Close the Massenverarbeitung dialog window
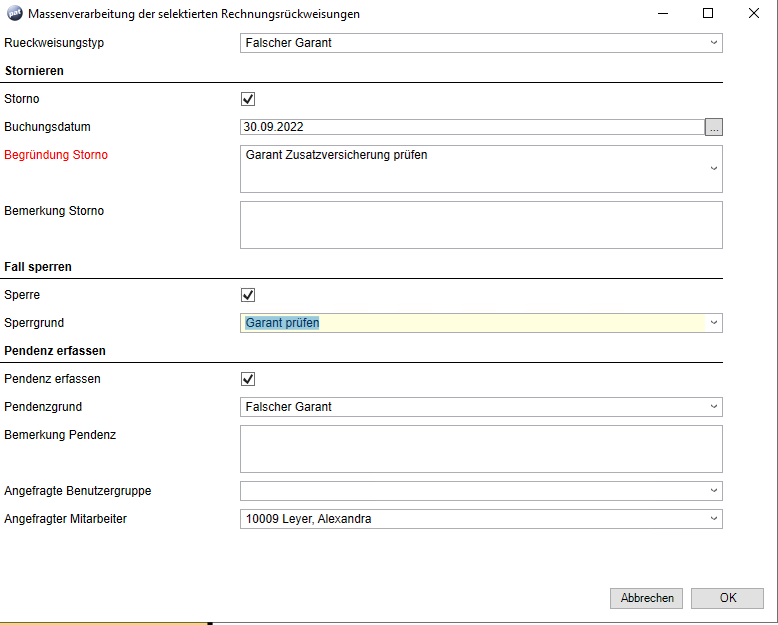Viewport: 778px width, 625px height. (754, 14)
